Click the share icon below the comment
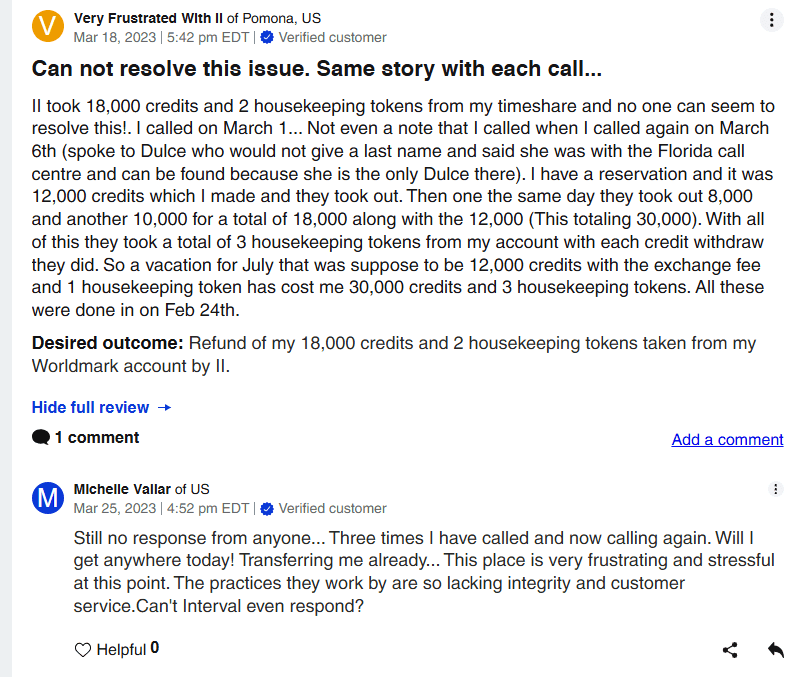 (730, 650)
